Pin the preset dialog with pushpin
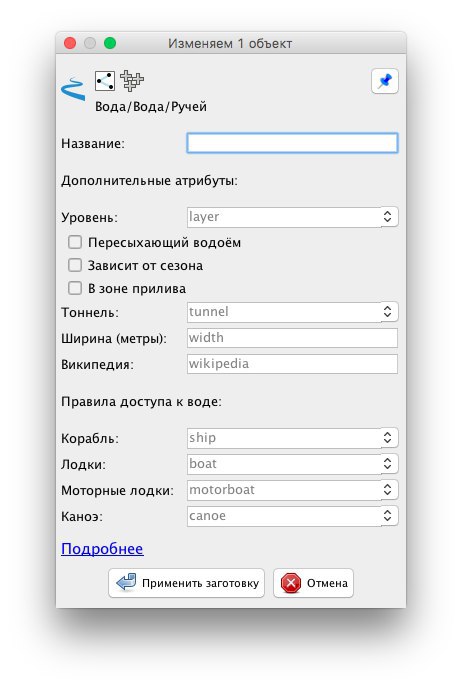 tap(385, 81)
